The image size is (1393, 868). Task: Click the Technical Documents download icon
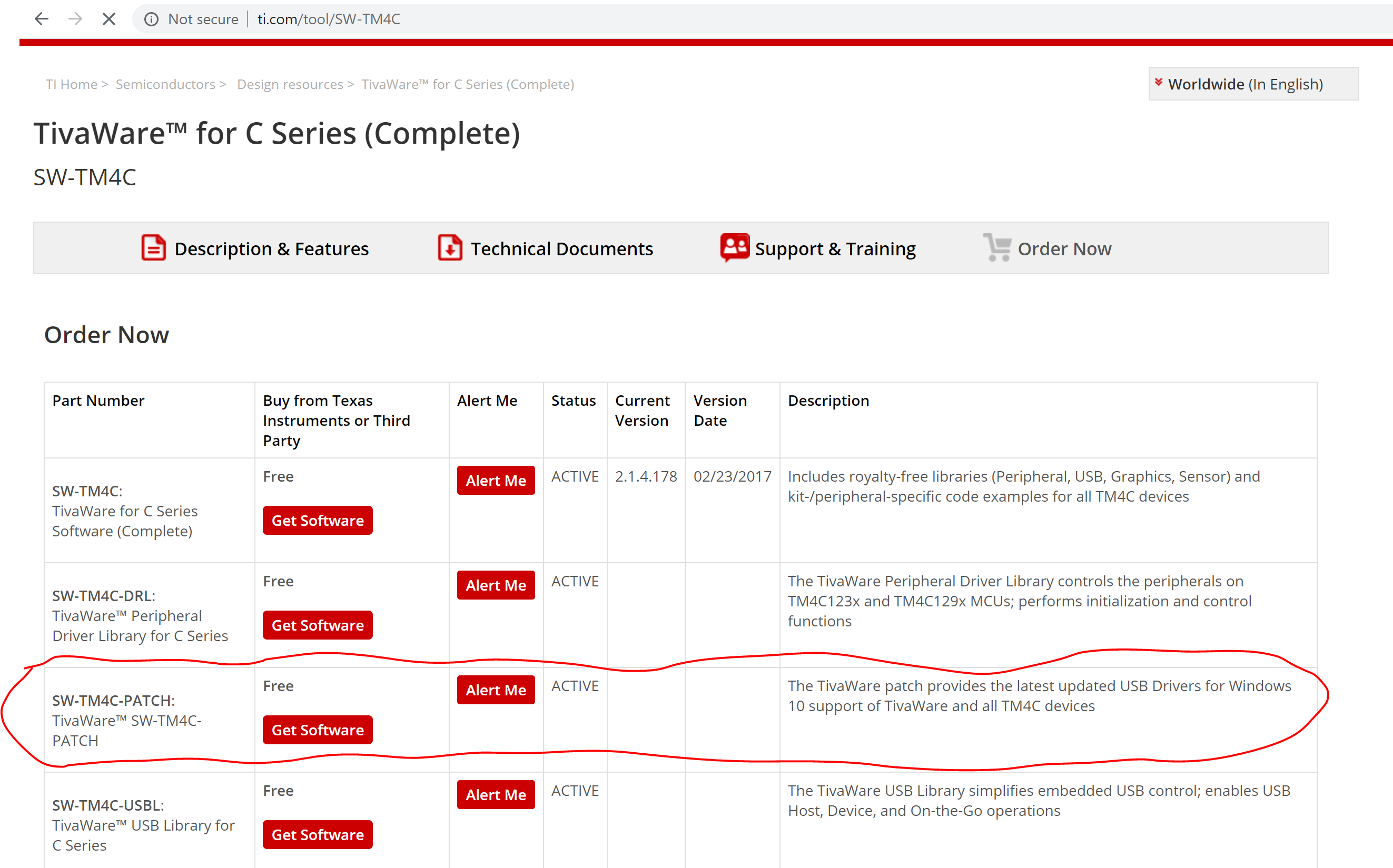coord(450,248)
